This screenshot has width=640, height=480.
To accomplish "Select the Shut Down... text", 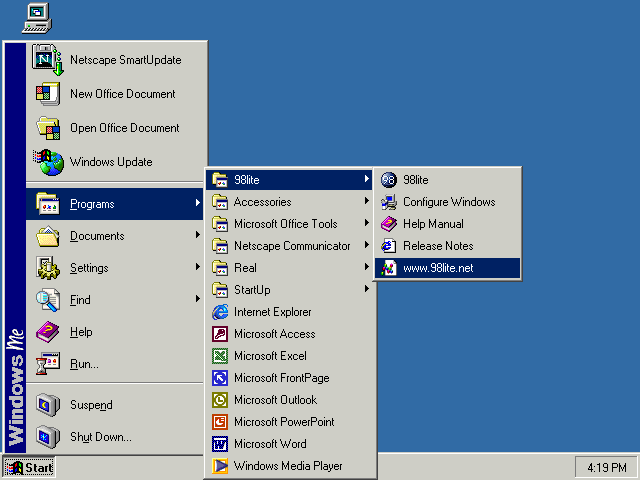I will click(101, 437).
